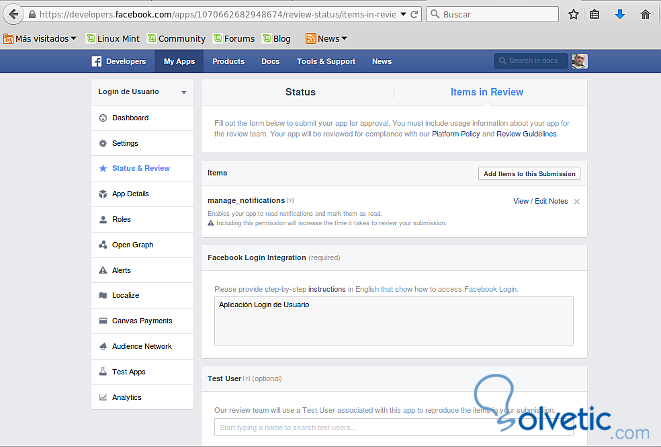This screenshot has width=661, height=447.
Task: Click the App Details cube icon
Action: 103,194
